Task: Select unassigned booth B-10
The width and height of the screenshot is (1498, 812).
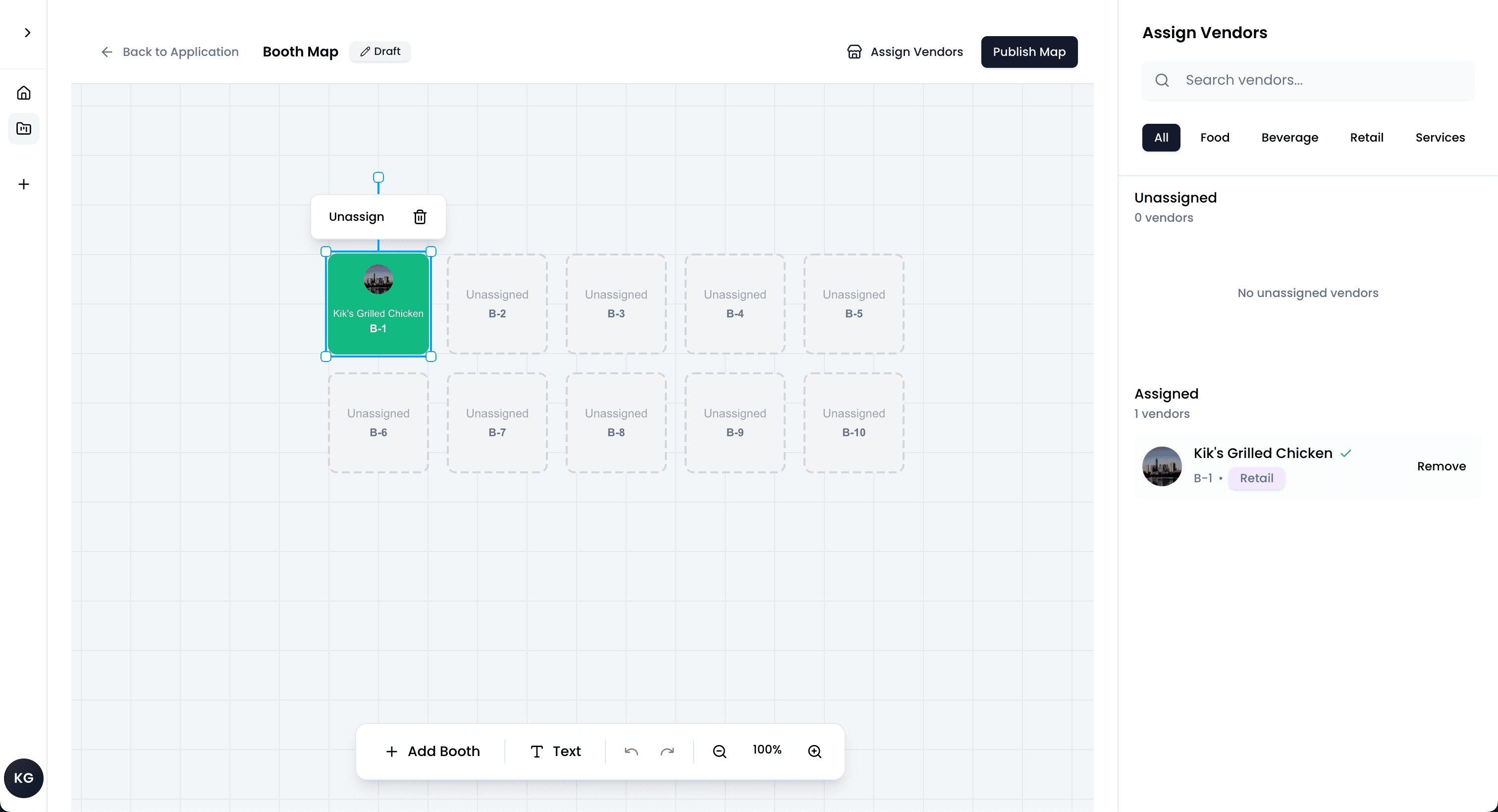Action: tap(854, 422)
